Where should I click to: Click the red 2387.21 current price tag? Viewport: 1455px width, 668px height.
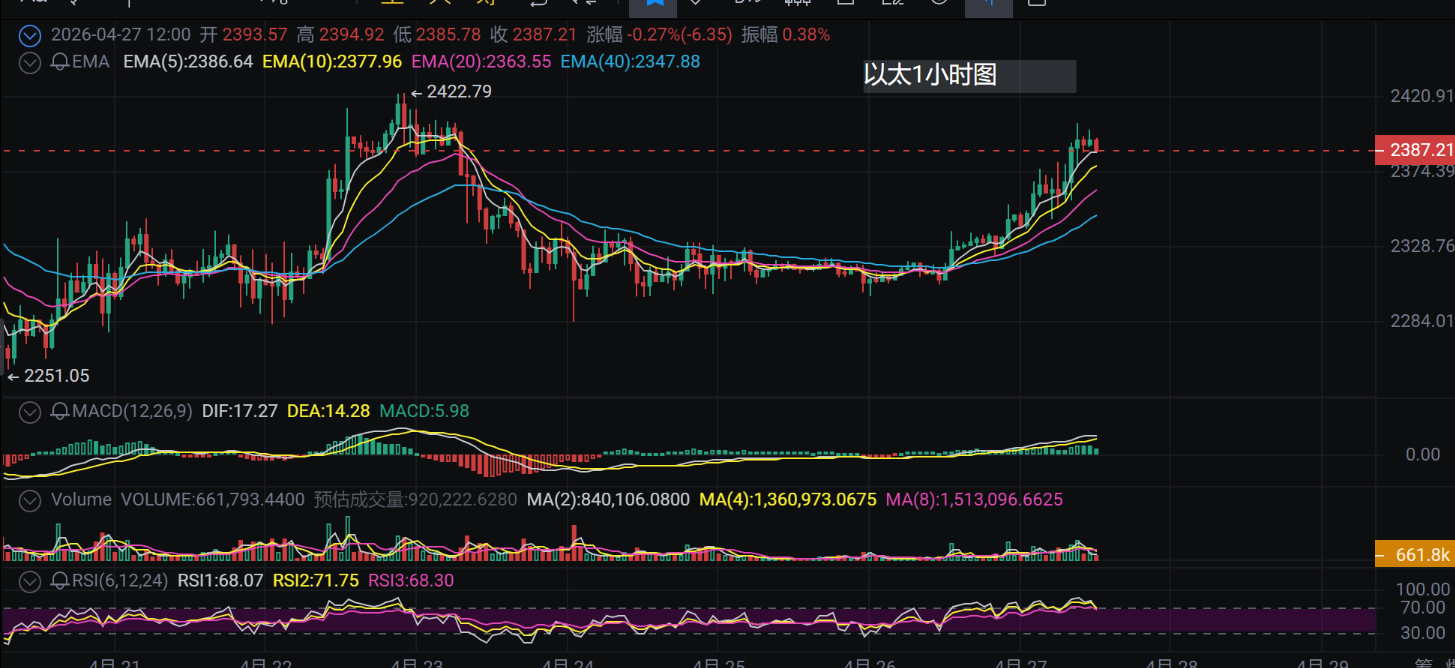pos(1415,150)
